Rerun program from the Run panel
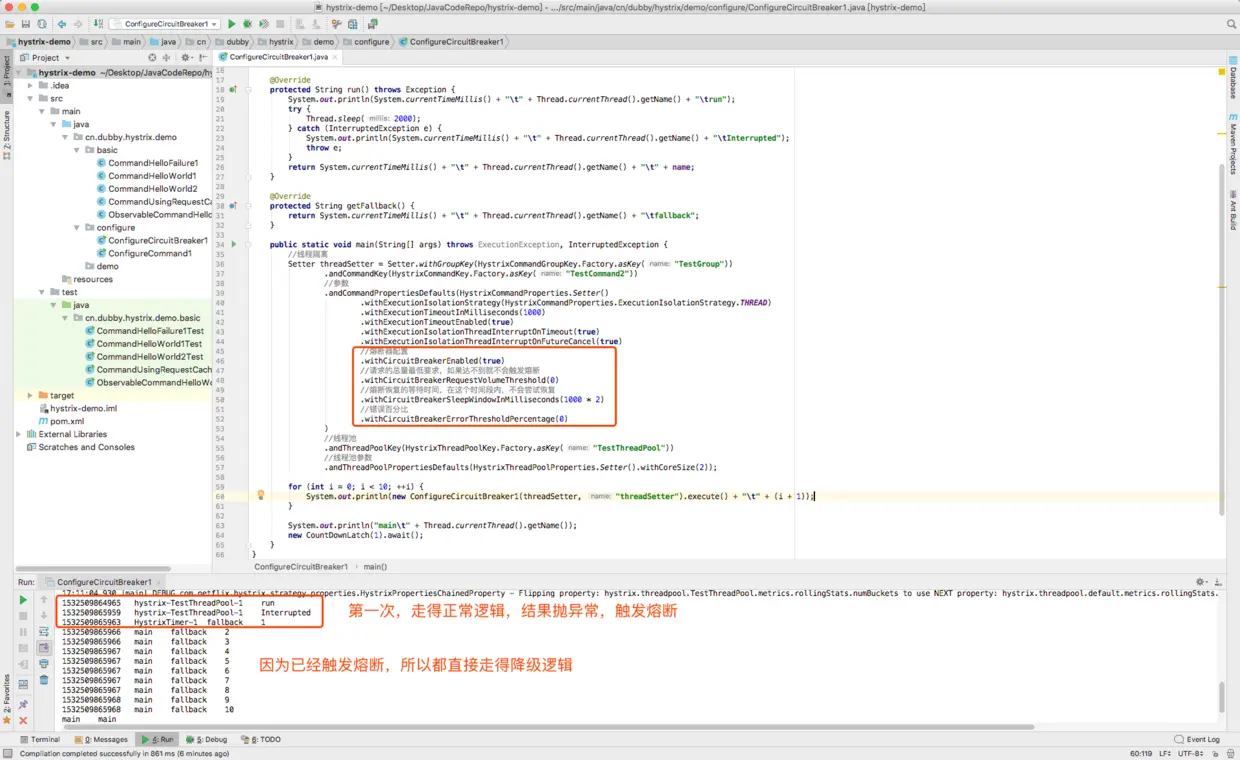The height and width of the screenshot is (760, 1240). pyautogui.click(x=23, y=600)
